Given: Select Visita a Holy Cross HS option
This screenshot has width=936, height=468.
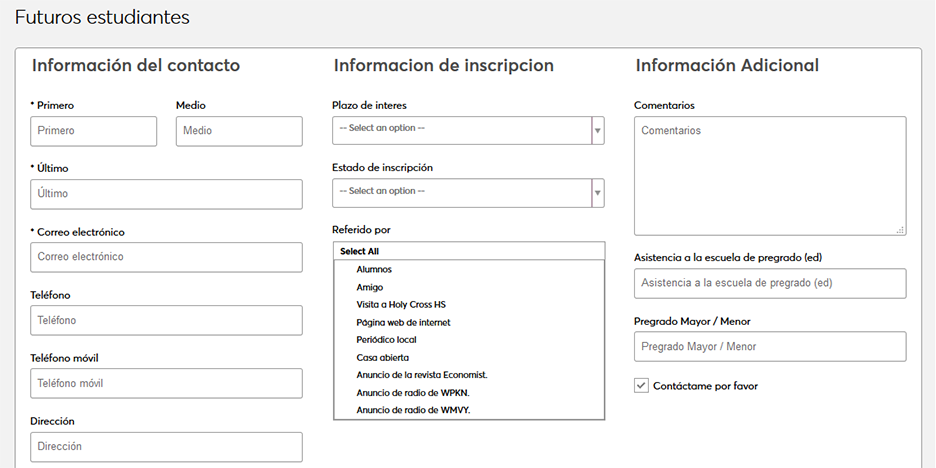Looking at the screenshot, I should [401, 305].
